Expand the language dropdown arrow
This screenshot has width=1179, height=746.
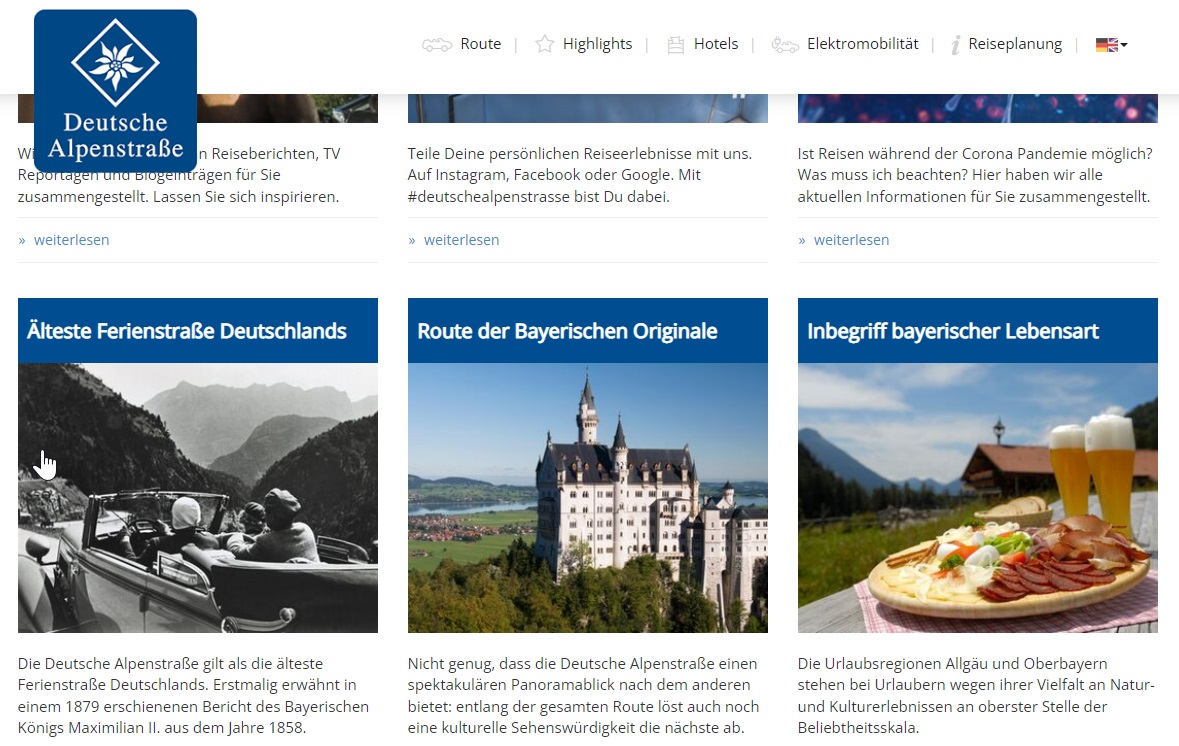[1124, 45]
